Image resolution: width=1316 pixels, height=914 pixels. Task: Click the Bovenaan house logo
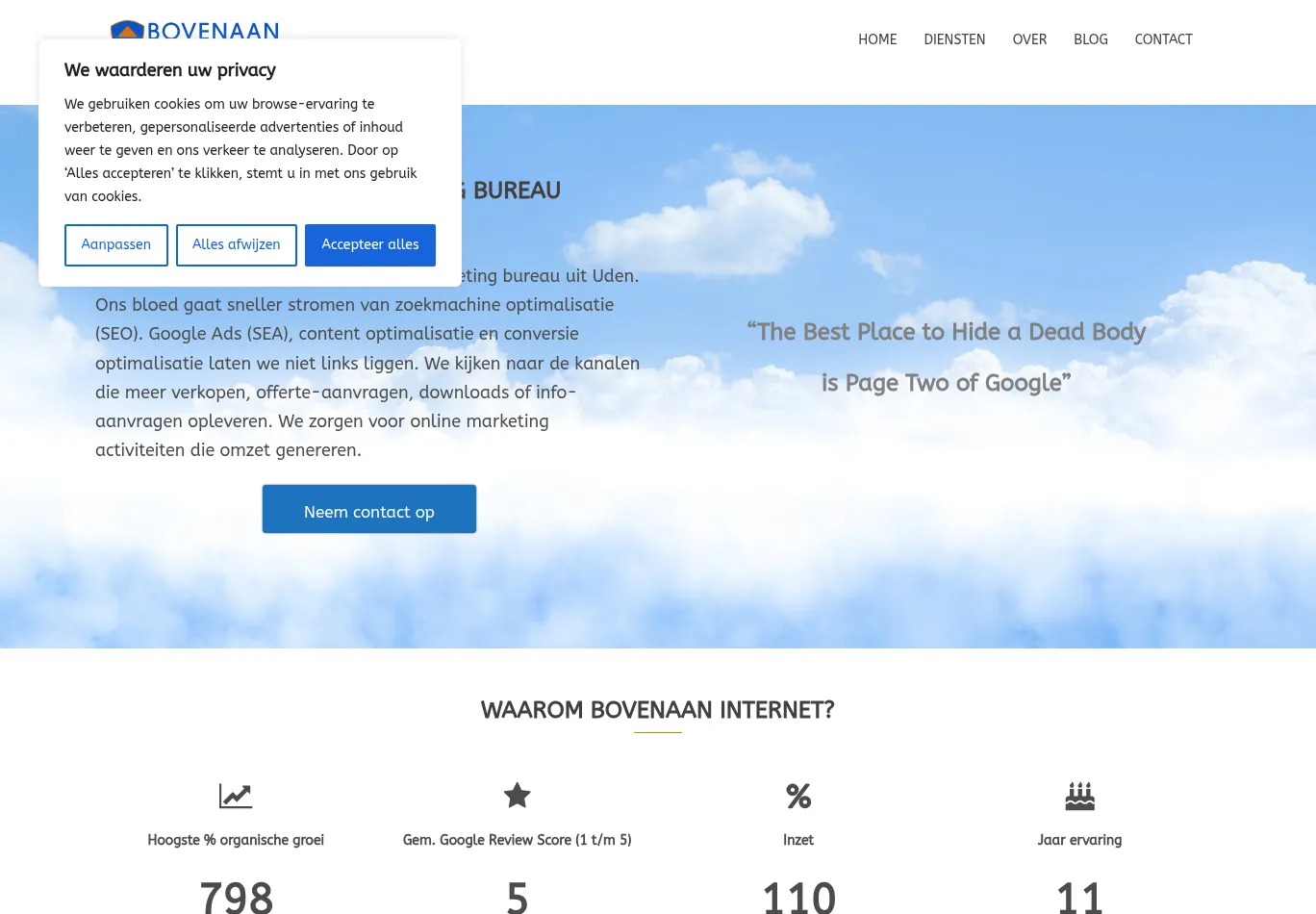[x=127, y=32]
